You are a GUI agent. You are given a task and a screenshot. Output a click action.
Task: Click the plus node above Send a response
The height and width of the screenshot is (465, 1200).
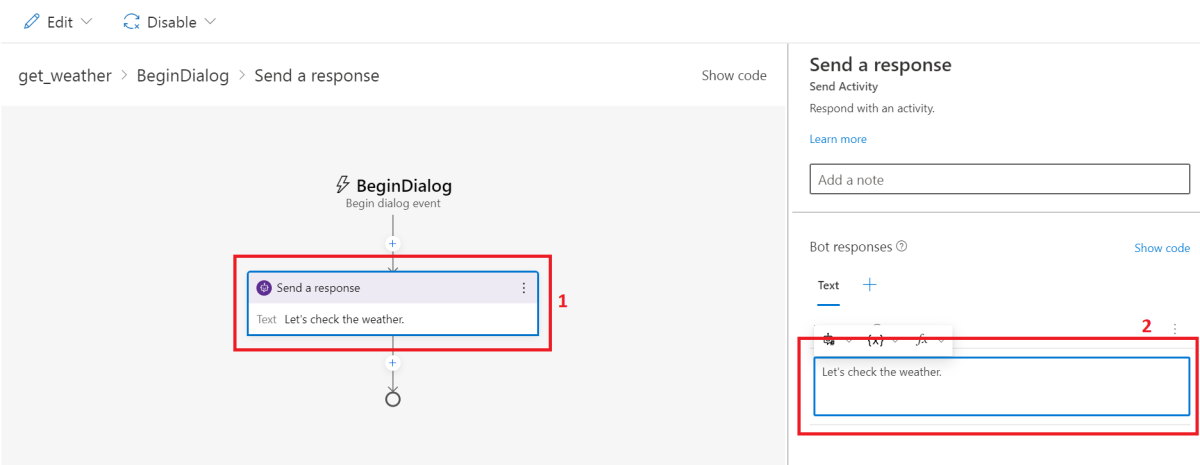pos(393,243)
